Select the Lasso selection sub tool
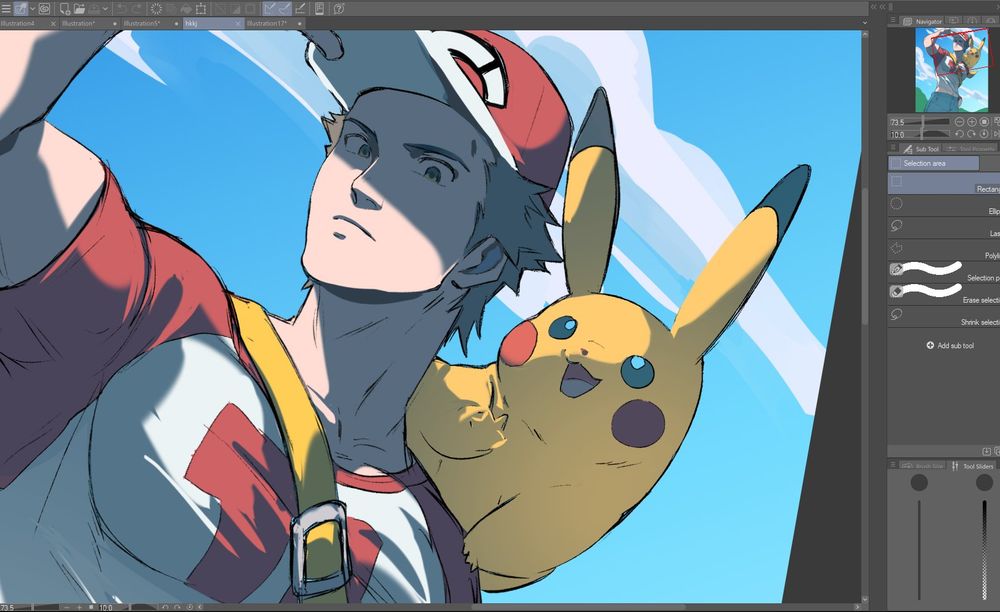Image resolution: width=1000 pixels, height=612 pixels. 944,228
